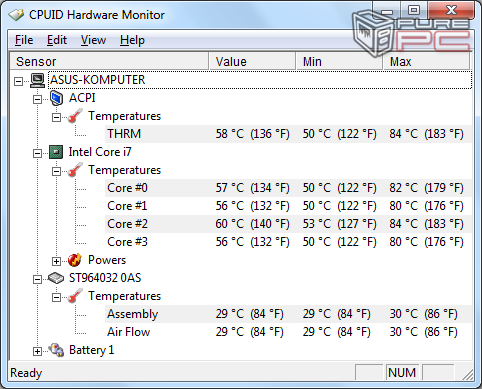Select the Intel Core i7 label

100,152
